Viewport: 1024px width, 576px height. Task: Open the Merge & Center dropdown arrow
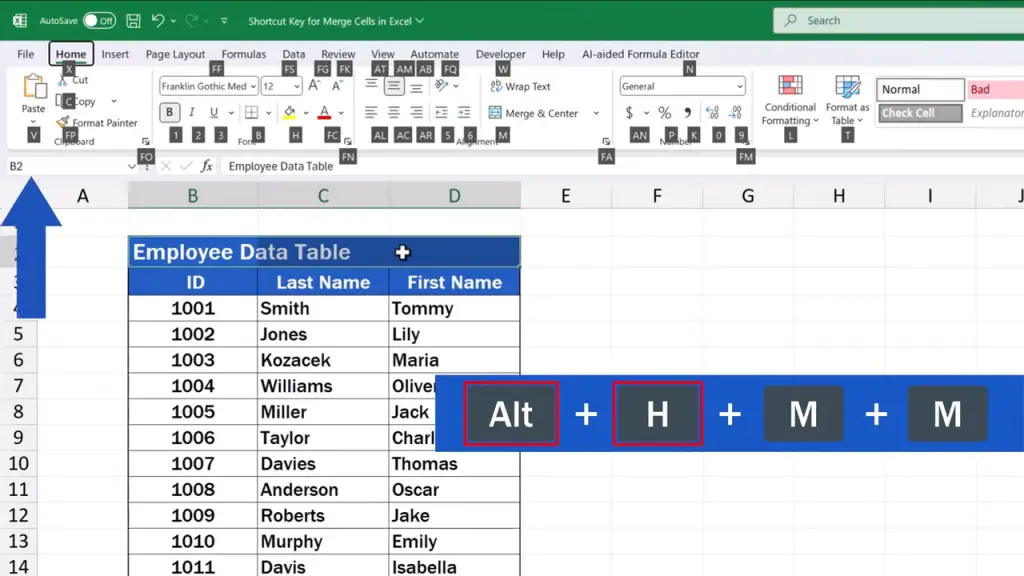(596, 114)
